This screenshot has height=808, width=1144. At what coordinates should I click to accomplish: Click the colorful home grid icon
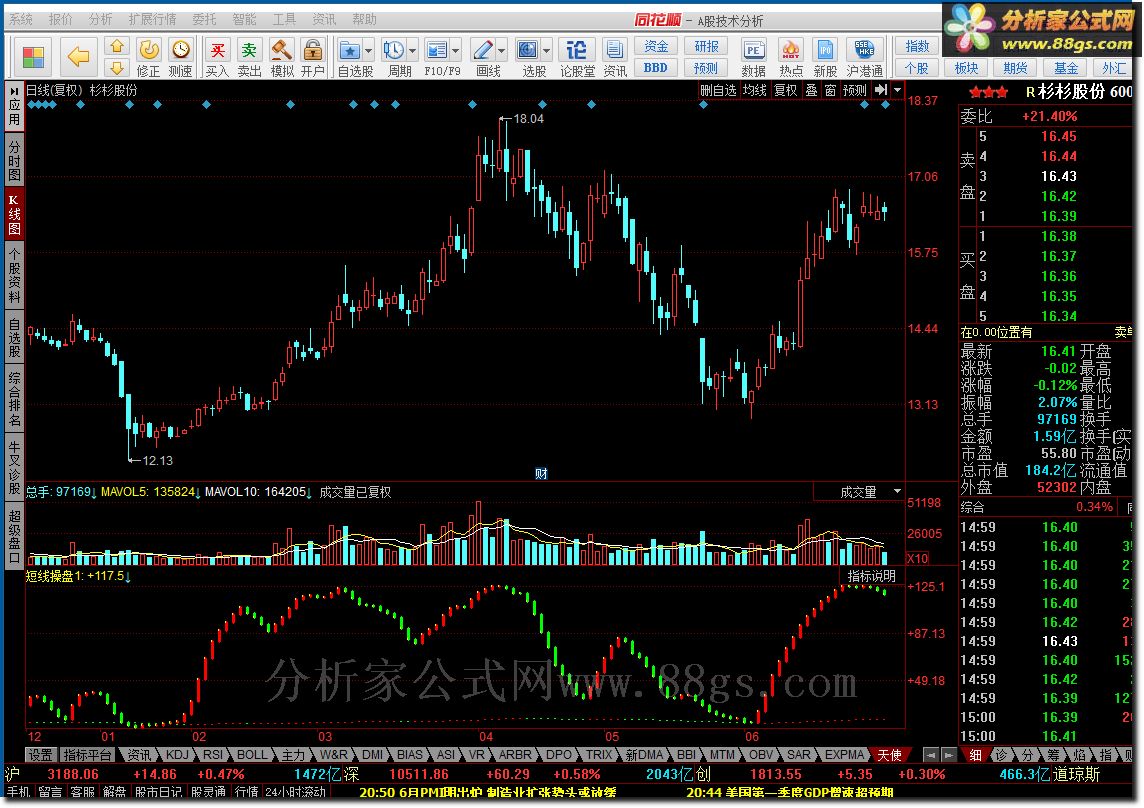[x=34, y=56]
